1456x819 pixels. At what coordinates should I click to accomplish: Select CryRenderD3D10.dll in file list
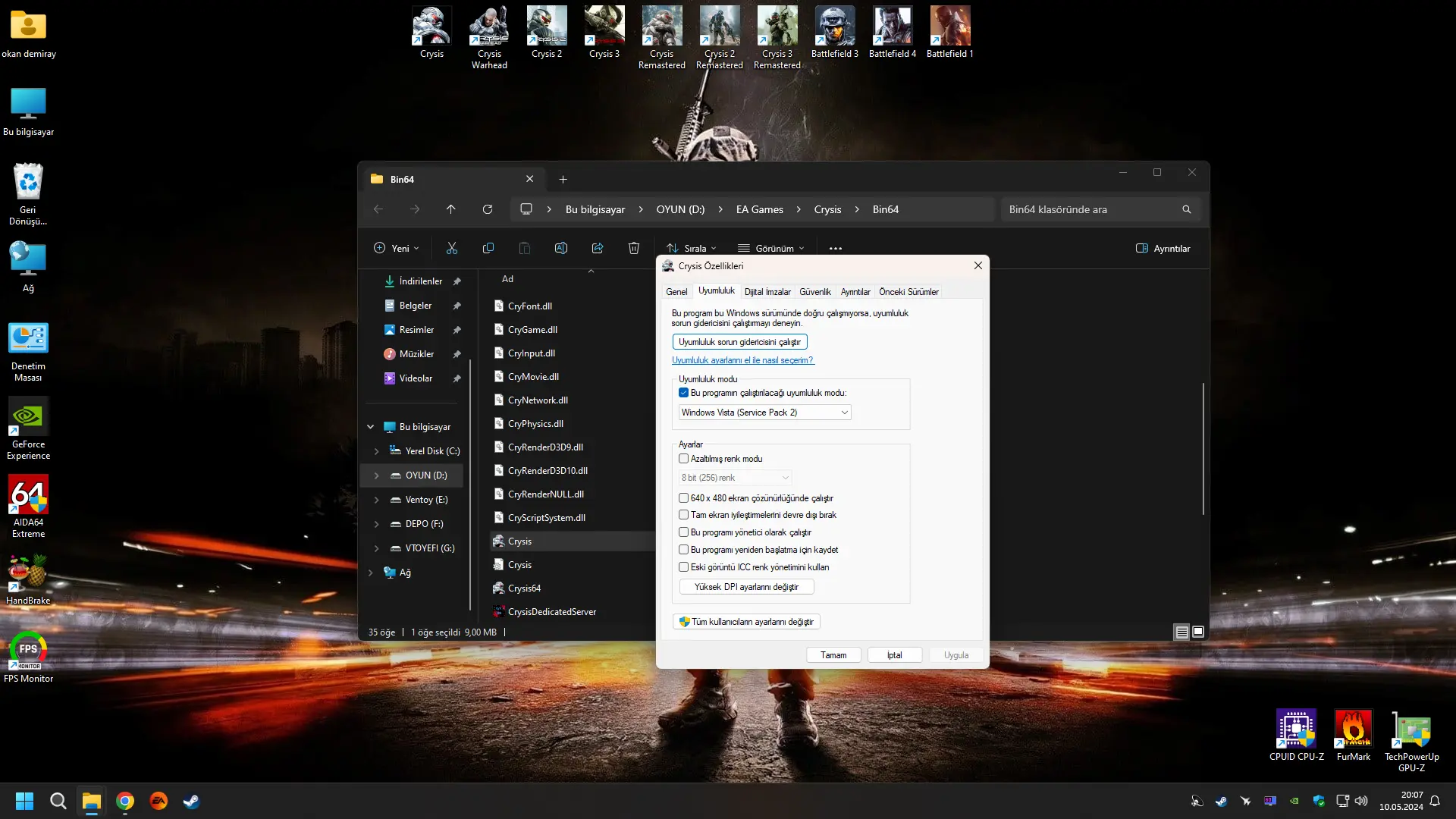point(548,471)
